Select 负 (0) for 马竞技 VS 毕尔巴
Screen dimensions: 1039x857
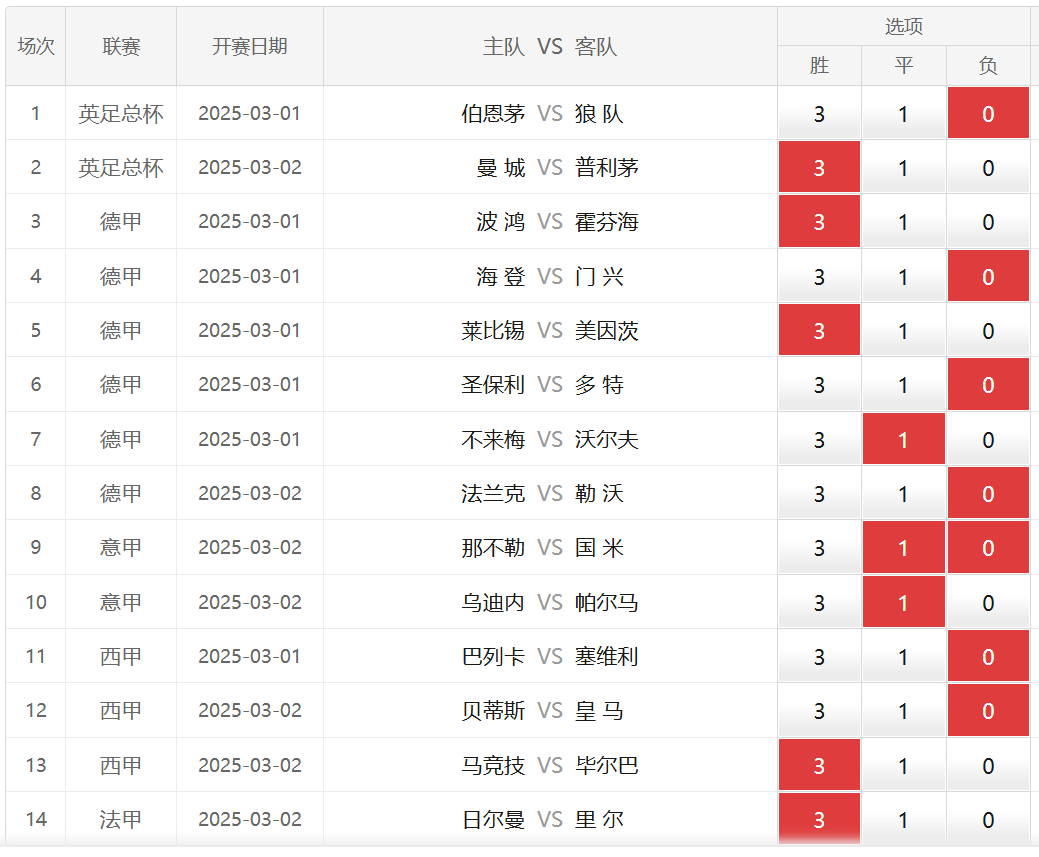click(988, 765)
